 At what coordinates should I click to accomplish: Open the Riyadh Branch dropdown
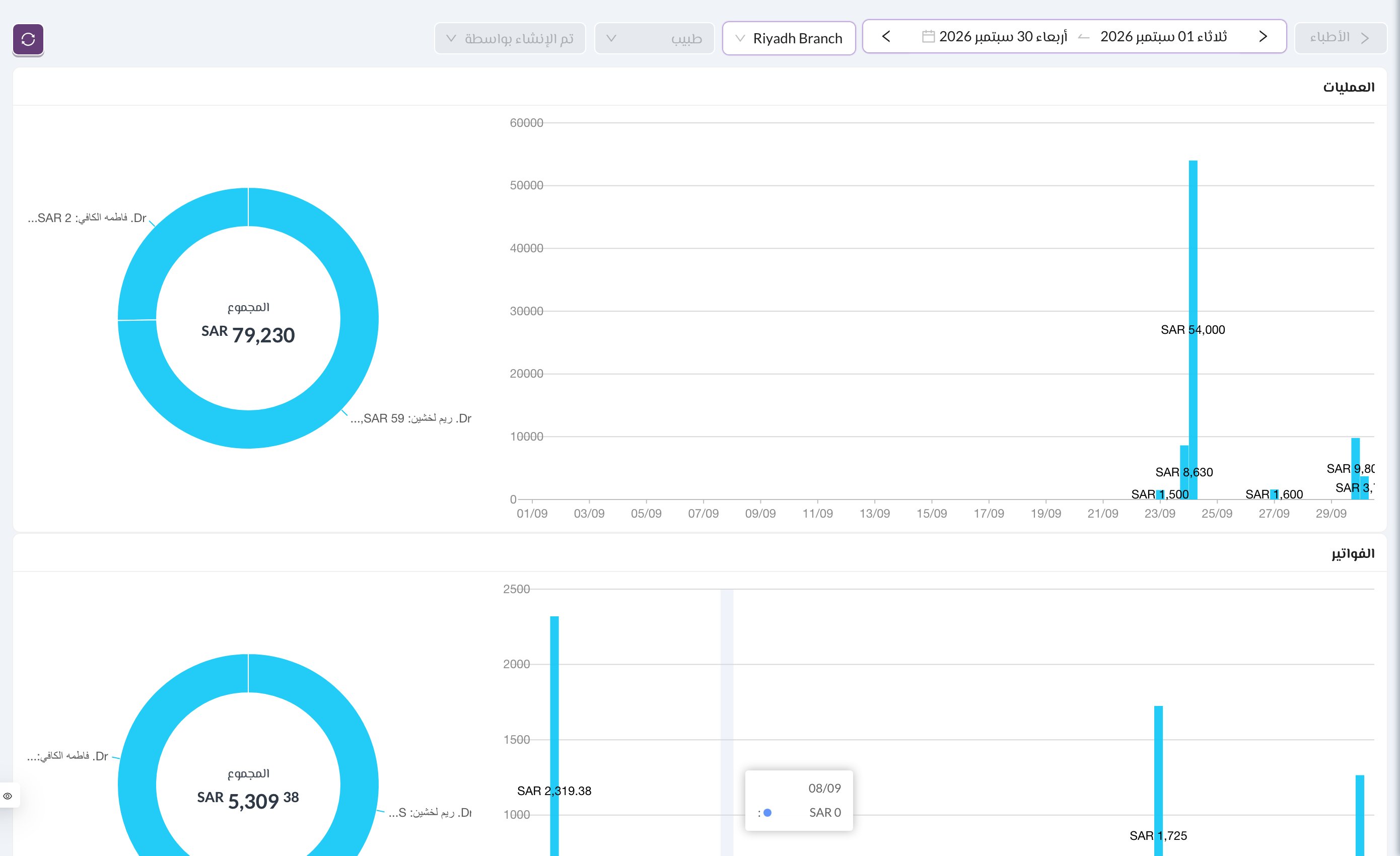click(789, 38)
